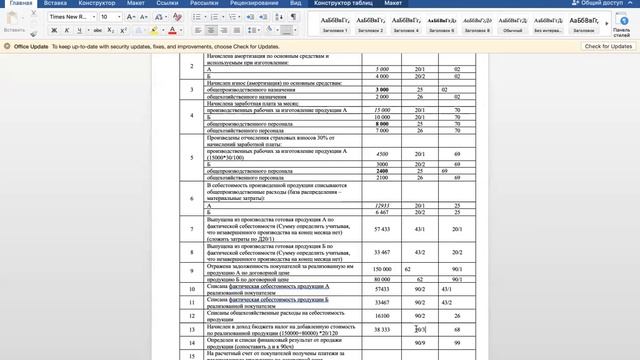Switch to the Ссылки tab
The height and width of the screenshot is (360, 640).
coord(167,3)
